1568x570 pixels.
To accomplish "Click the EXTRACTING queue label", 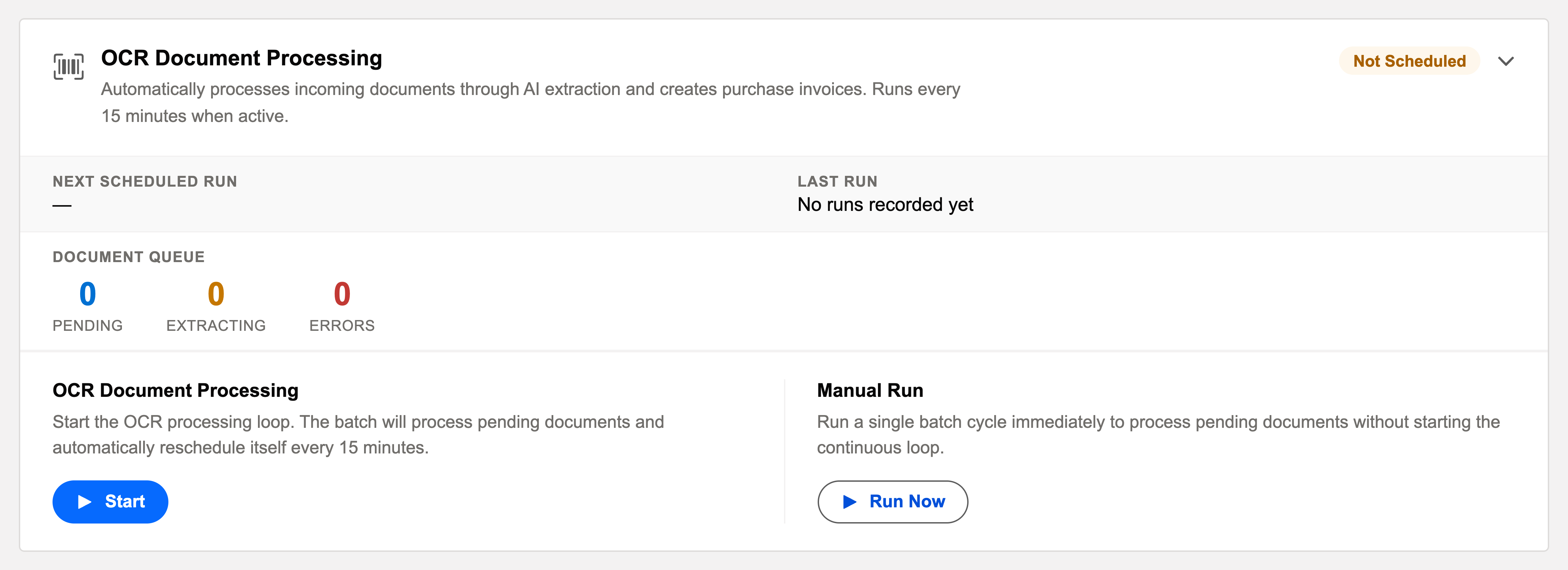I will 216,326.
